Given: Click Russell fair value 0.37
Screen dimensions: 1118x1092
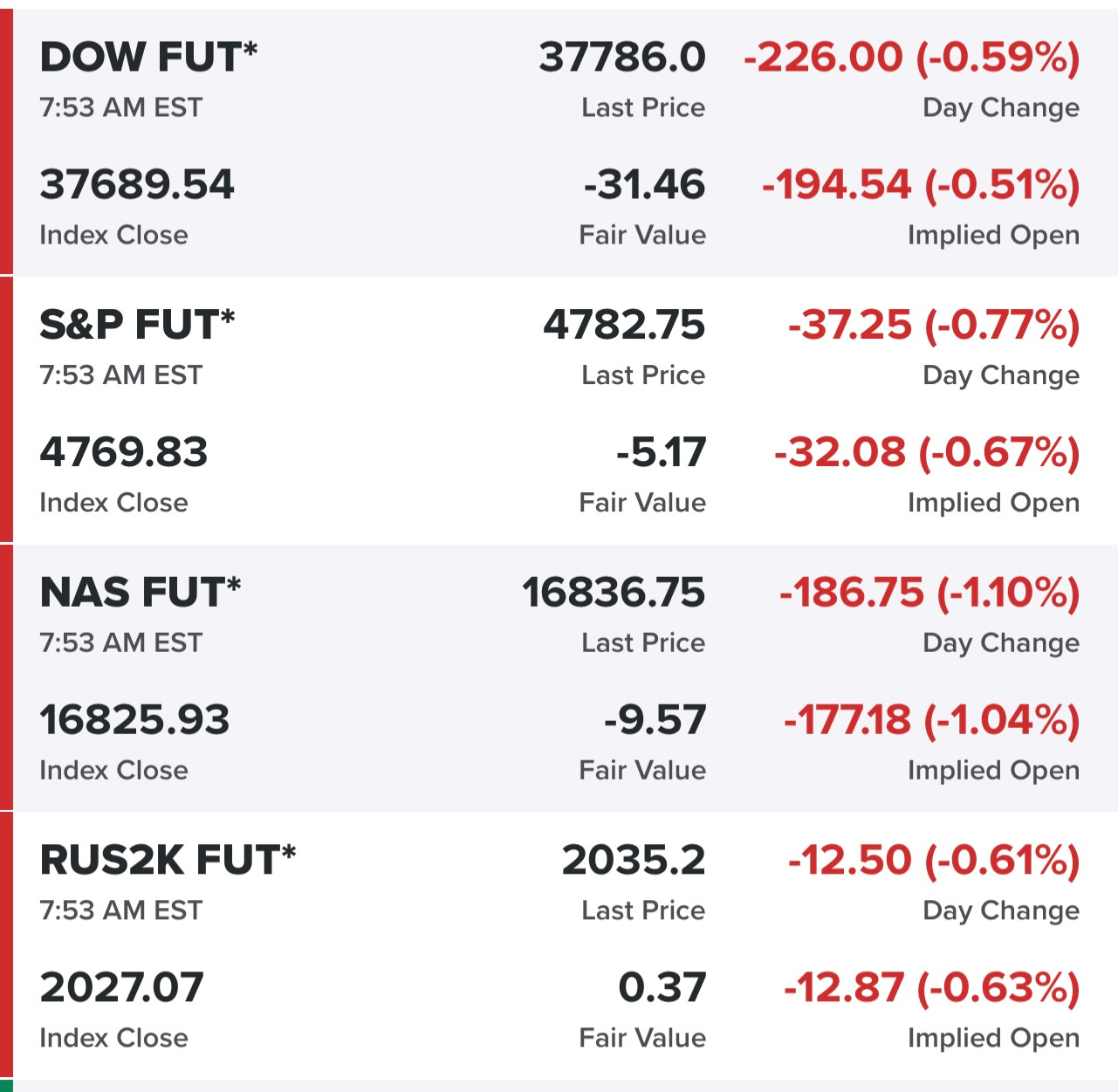Looking at the screenshot, I should [662, 987].
